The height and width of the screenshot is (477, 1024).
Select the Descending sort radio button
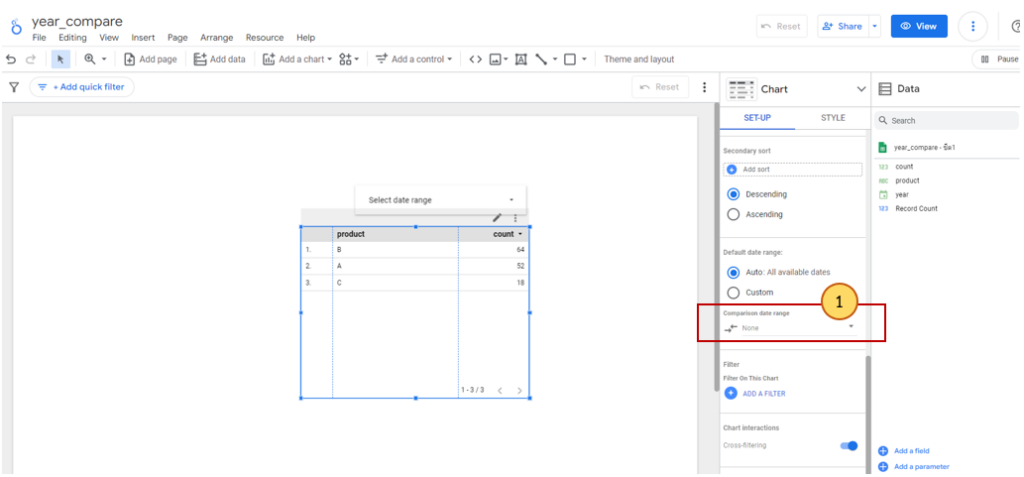(x=734, y=194)
